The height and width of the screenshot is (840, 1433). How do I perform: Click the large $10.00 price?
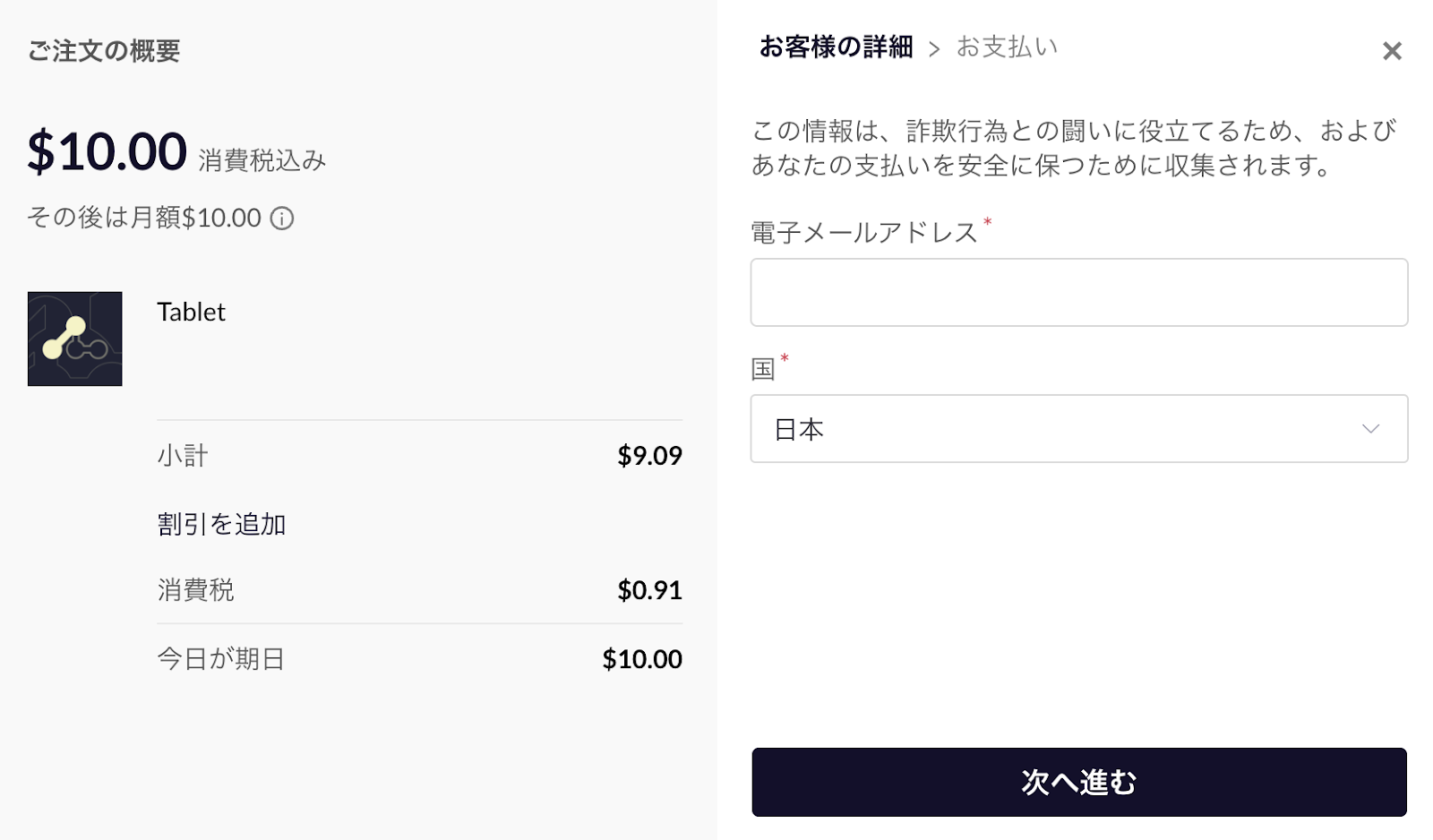[x=107, y=151]
